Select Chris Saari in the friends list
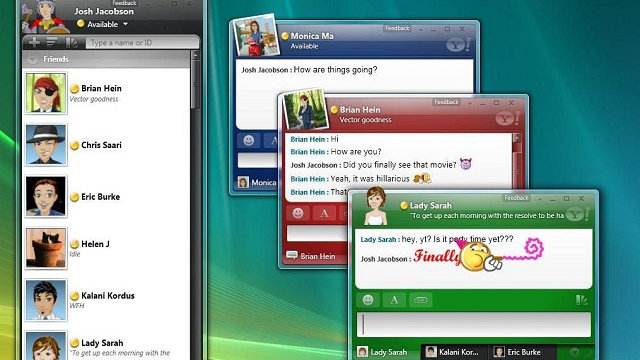Screen dimensions: 640x360 pyautogui.click(x=106, y=145)
